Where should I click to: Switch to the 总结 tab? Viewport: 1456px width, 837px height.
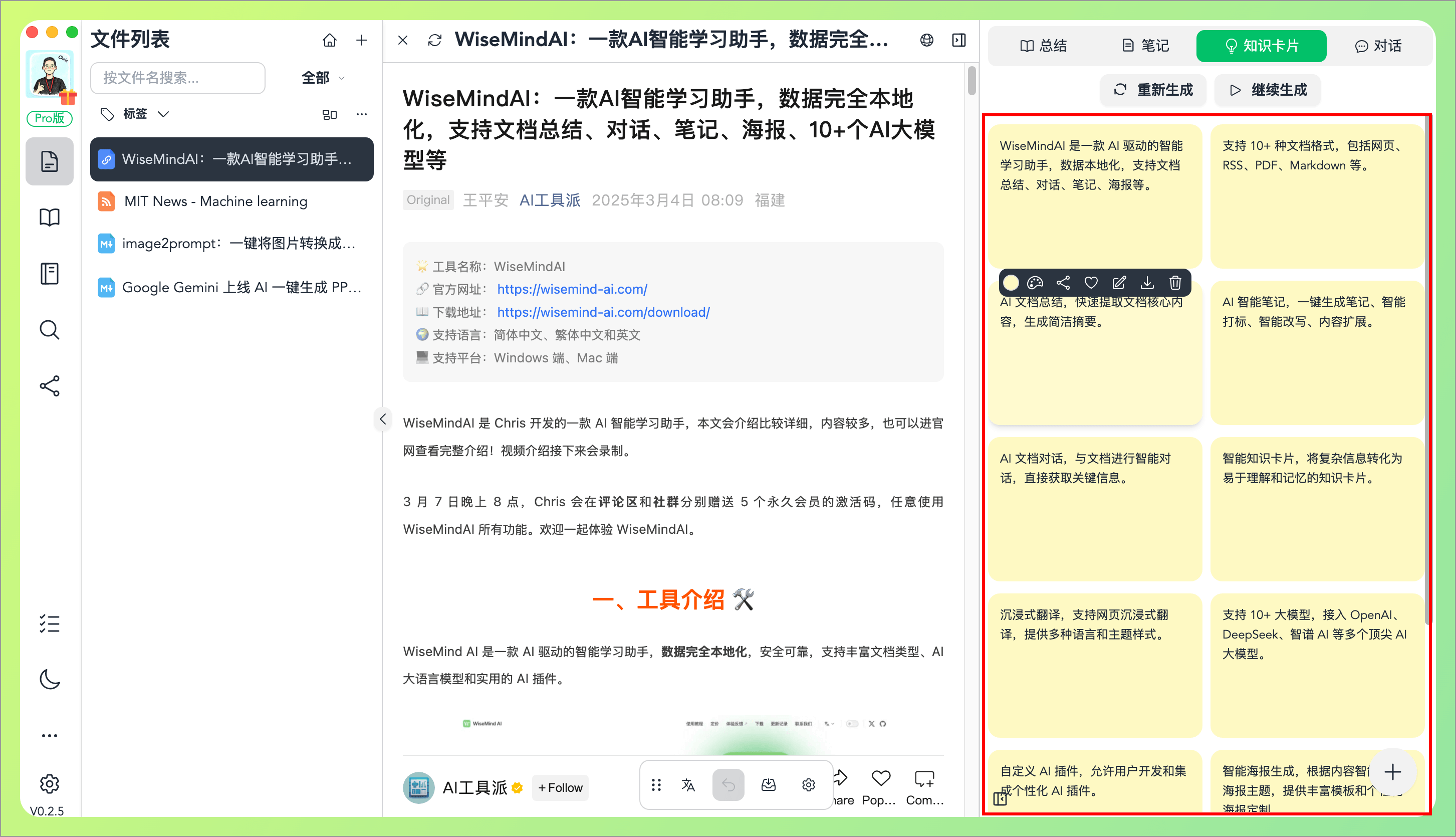pos(1045,46)
